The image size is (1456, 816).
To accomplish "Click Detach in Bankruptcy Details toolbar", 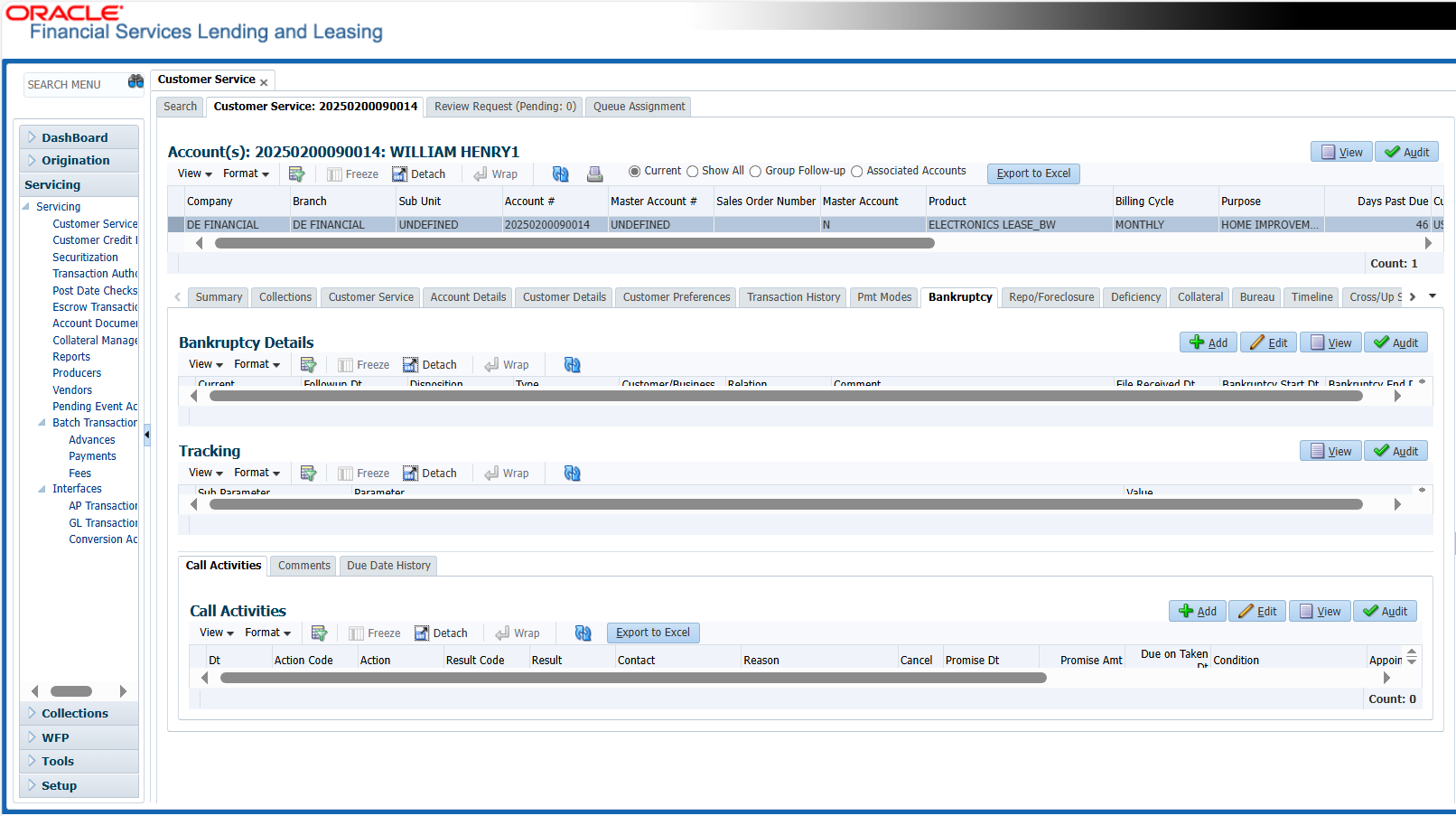I will point(430,365).
